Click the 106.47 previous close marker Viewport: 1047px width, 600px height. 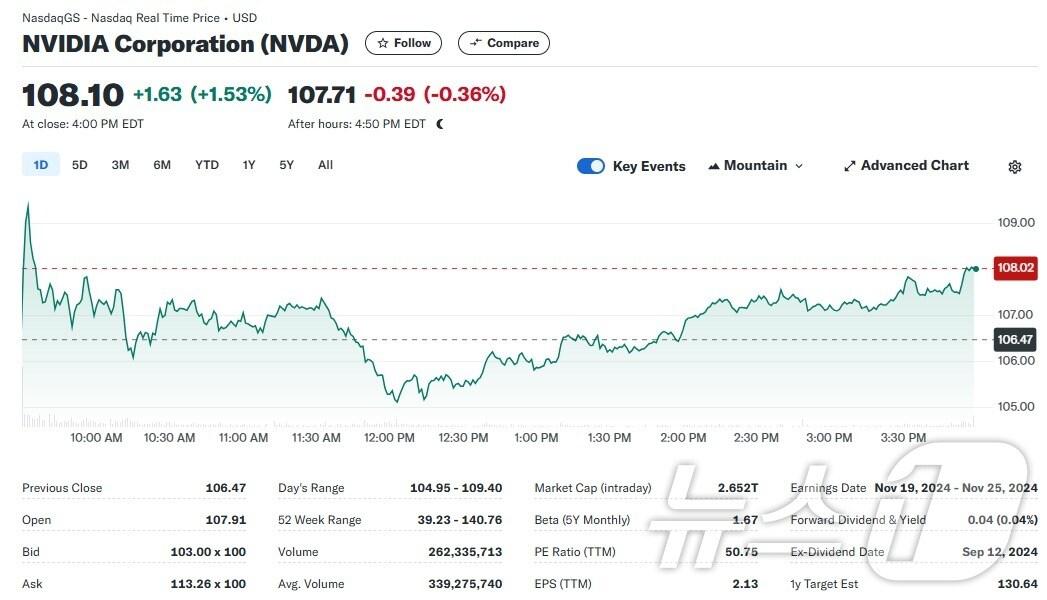point(1014,340)
